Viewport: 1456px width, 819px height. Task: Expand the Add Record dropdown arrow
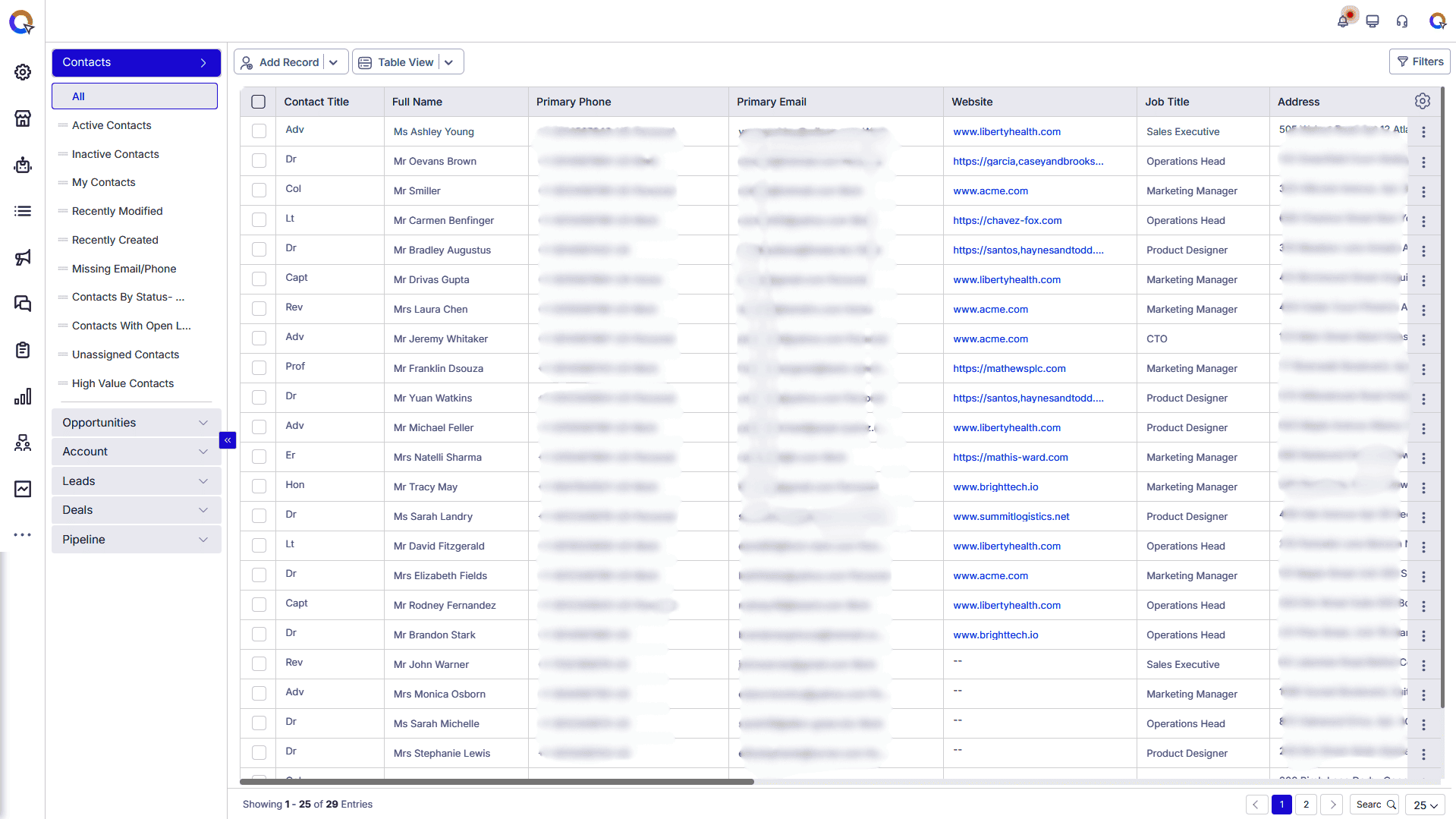[x=334, y=61]
